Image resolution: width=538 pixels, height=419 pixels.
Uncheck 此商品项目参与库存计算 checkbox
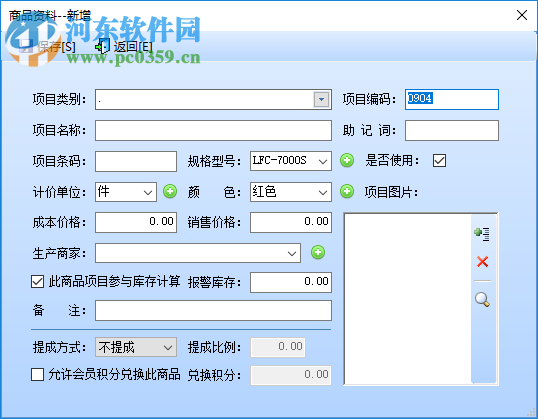[x=37, y=281]
